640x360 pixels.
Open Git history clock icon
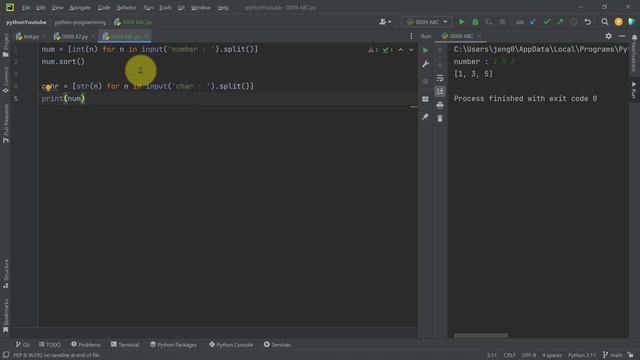click(x=574, y=22)
